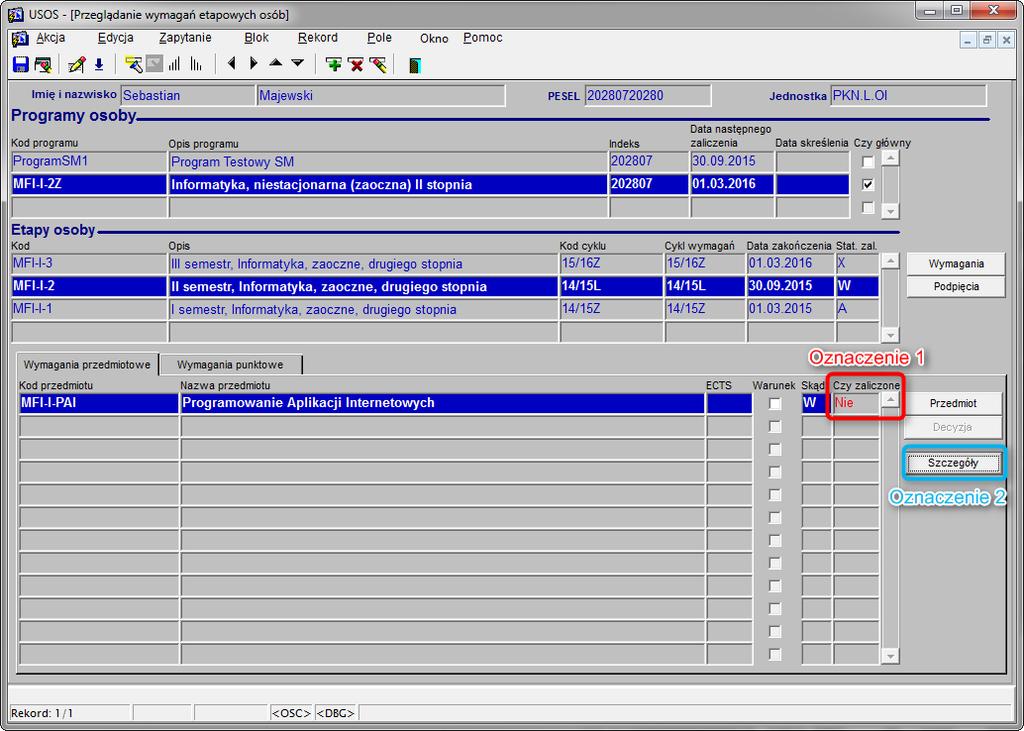Click the Podpięcia button
This screenshot has height=731, width=1024.
point(955,286)
